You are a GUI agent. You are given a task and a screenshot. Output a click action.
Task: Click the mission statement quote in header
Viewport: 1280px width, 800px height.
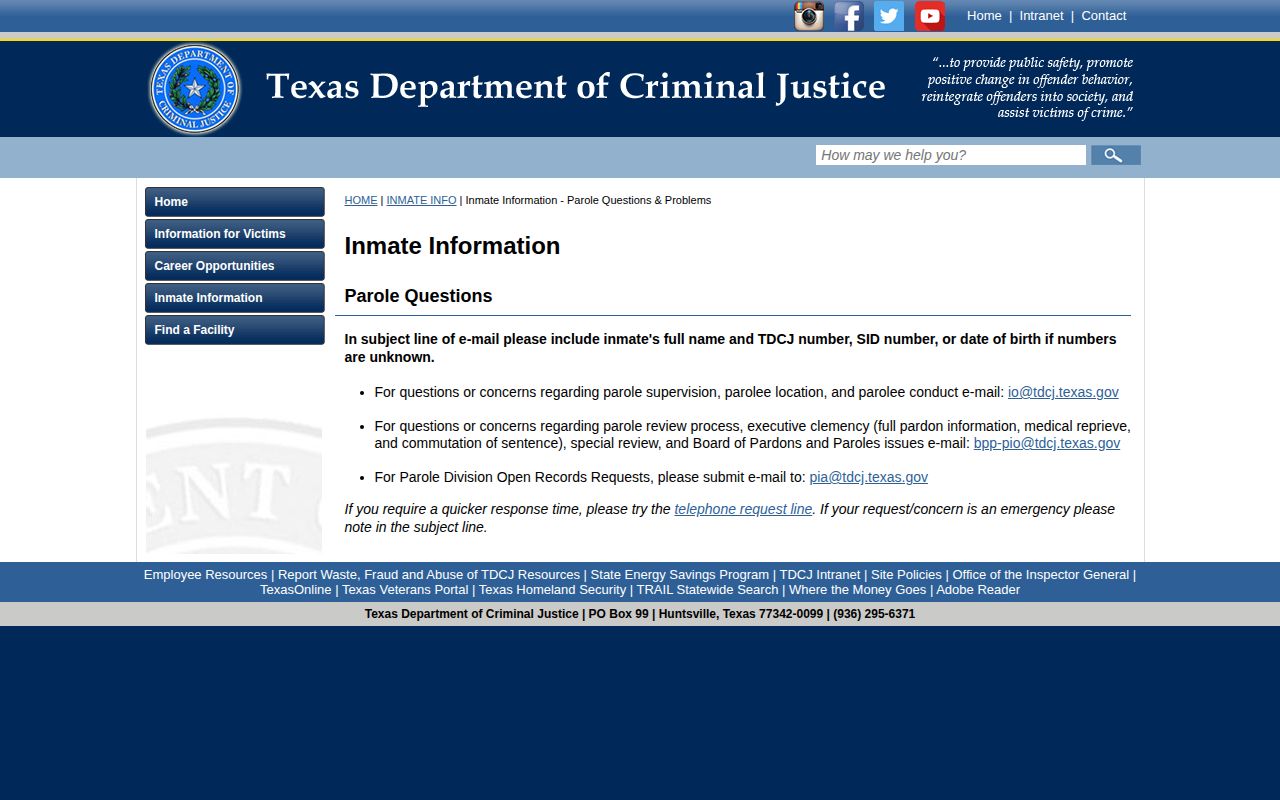click(1027, 88)
